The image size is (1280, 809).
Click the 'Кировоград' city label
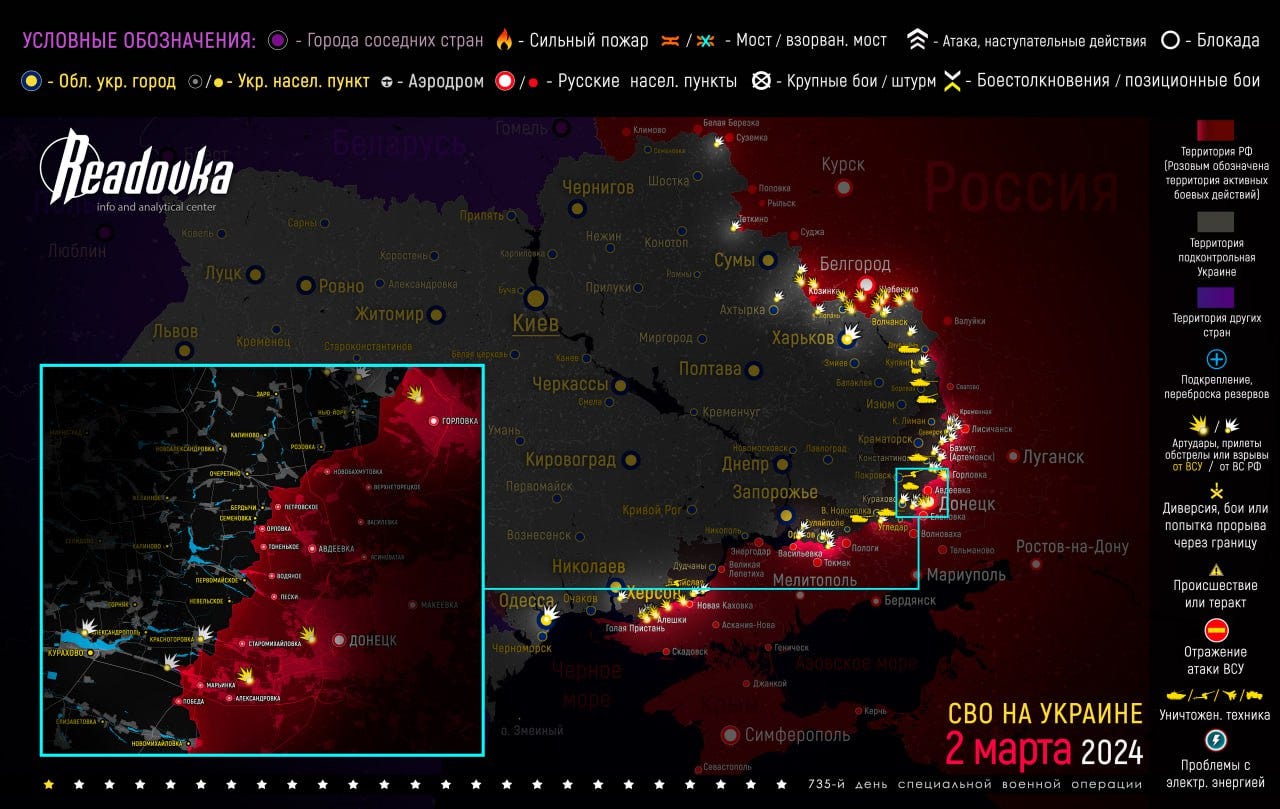pyautogui.click(x=571, y=460)
